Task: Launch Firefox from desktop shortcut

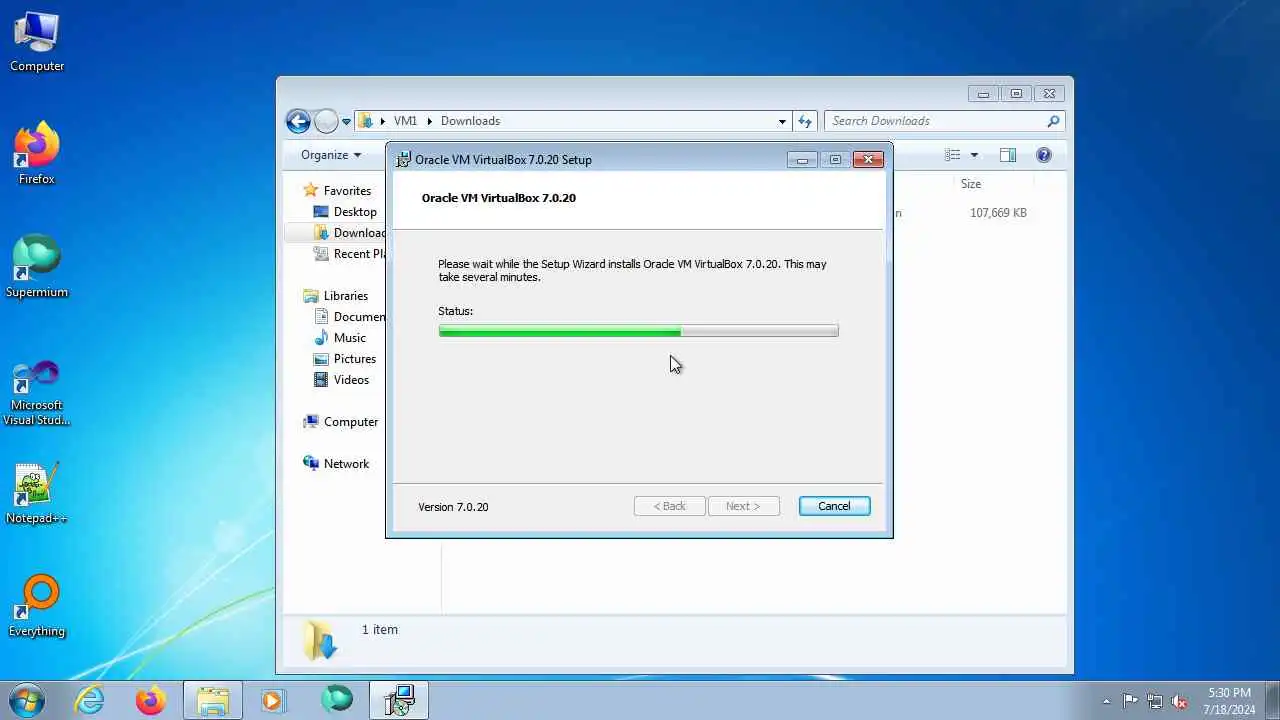Action: click(x=37, y=154)
